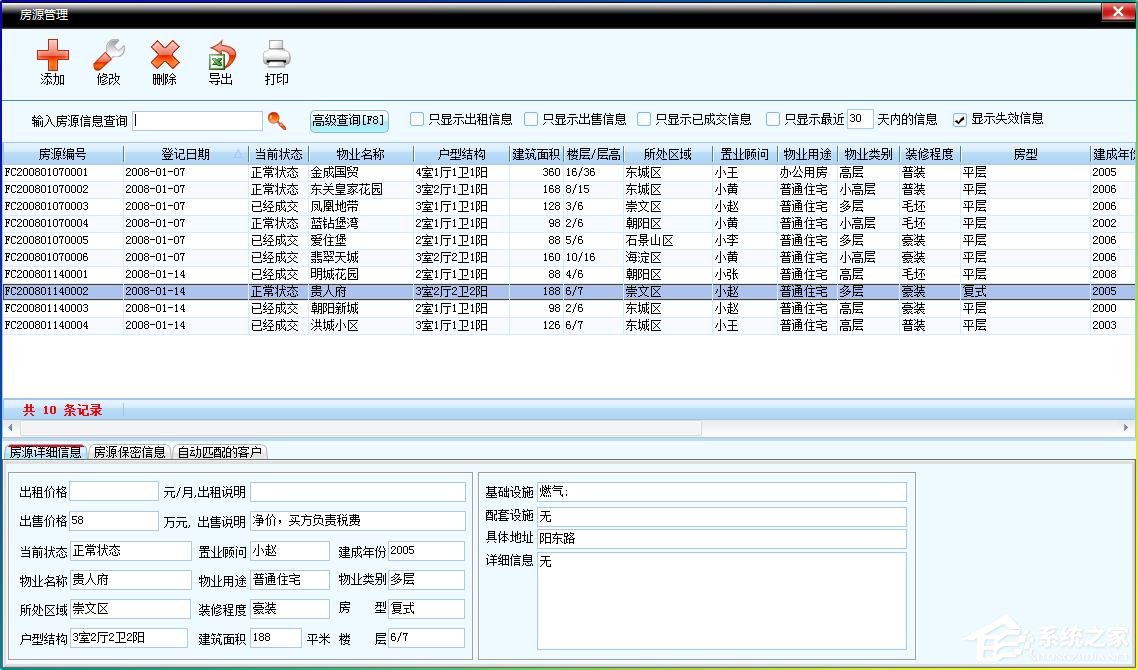The image size is (1138, 670).
Task: Select row FC200801070001
Action: point(568,173)
